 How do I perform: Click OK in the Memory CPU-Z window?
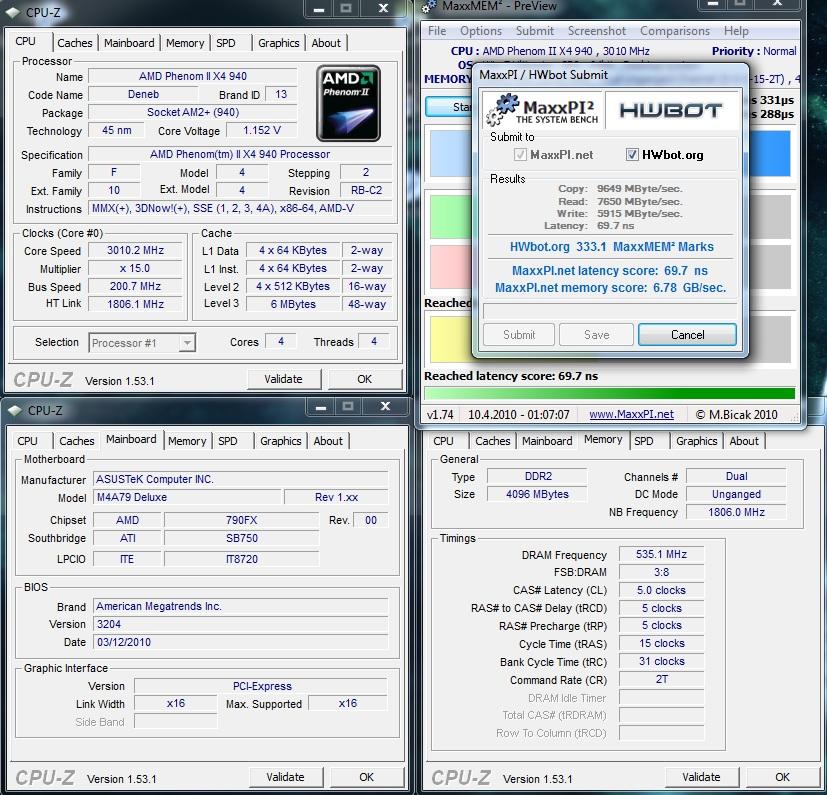(782, 777)
